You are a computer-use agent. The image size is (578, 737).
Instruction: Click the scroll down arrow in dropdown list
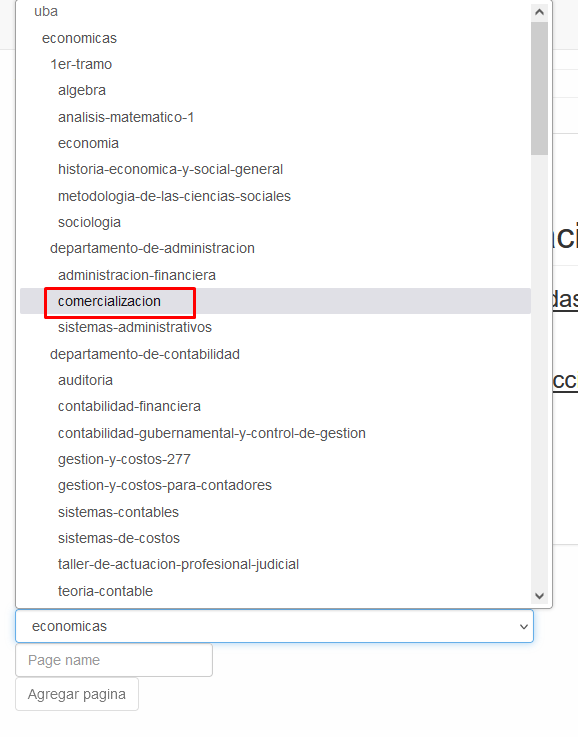point(539,596)
